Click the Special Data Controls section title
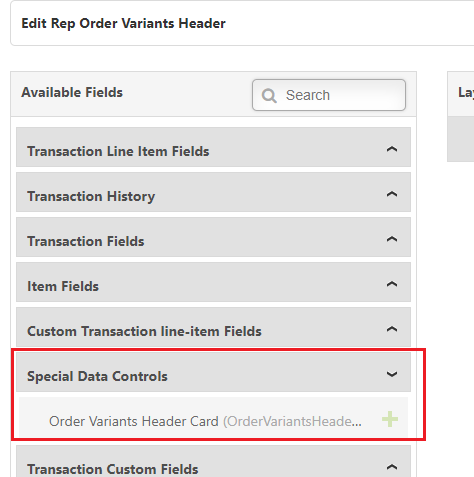Viewport: 474px width, 477px height. pyautogui.click(x=97, y=376)
